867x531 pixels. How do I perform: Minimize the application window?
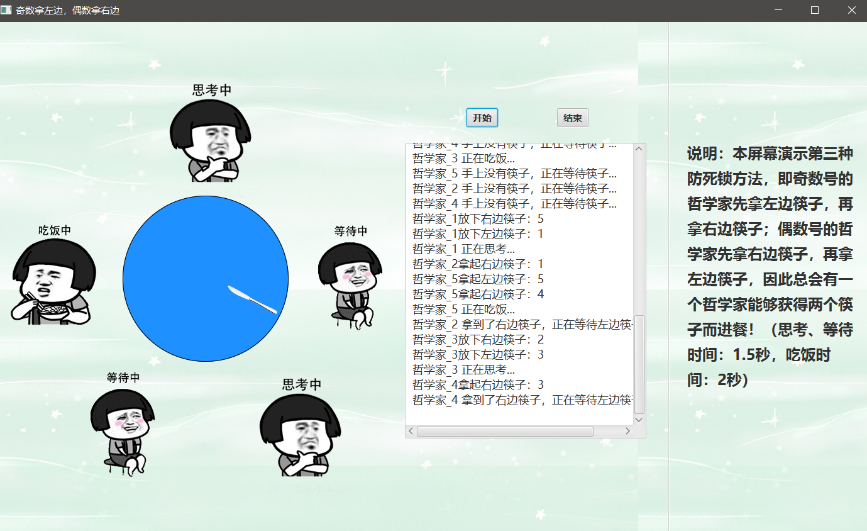coord(778,10)
